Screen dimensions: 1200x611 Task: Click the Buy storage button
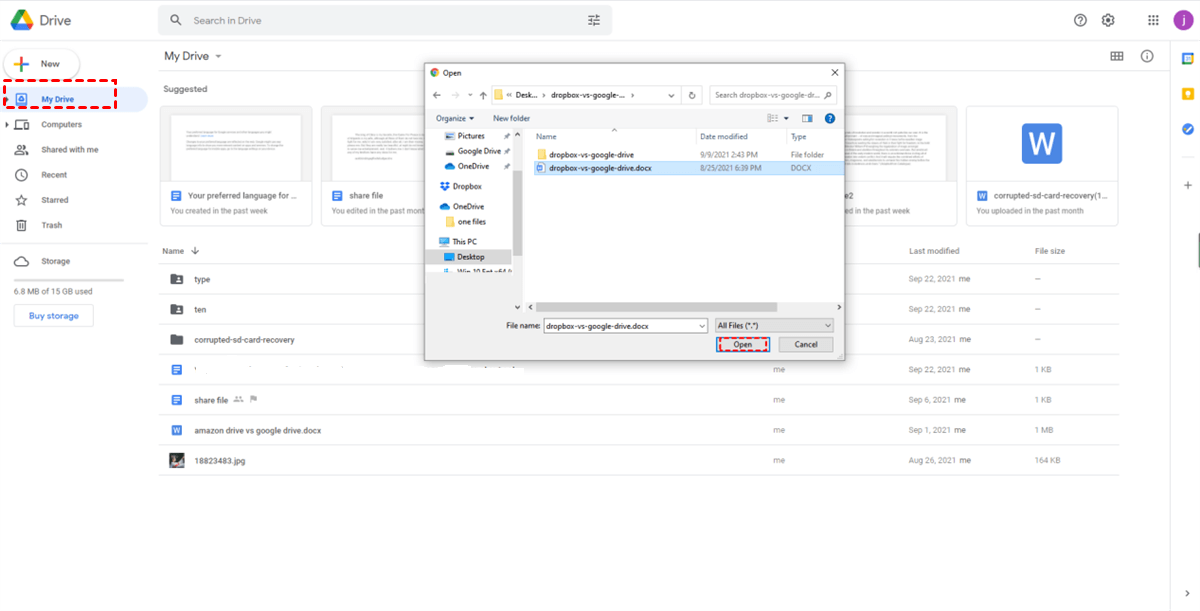(53, 316)
